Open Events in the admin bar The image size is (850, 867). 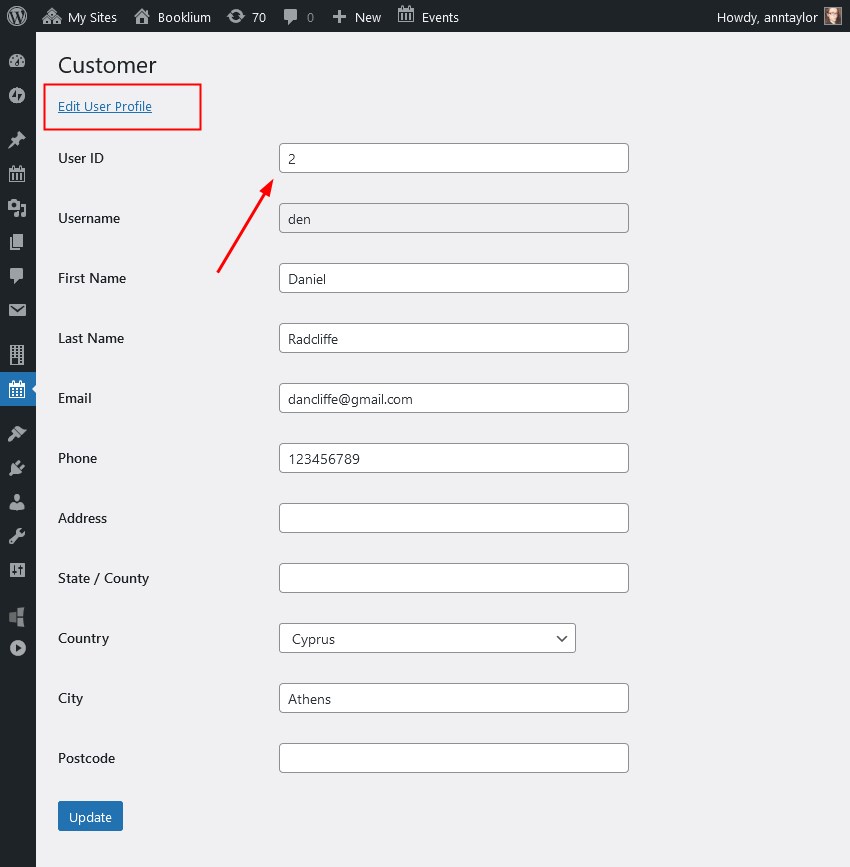(x=428, y=16)
